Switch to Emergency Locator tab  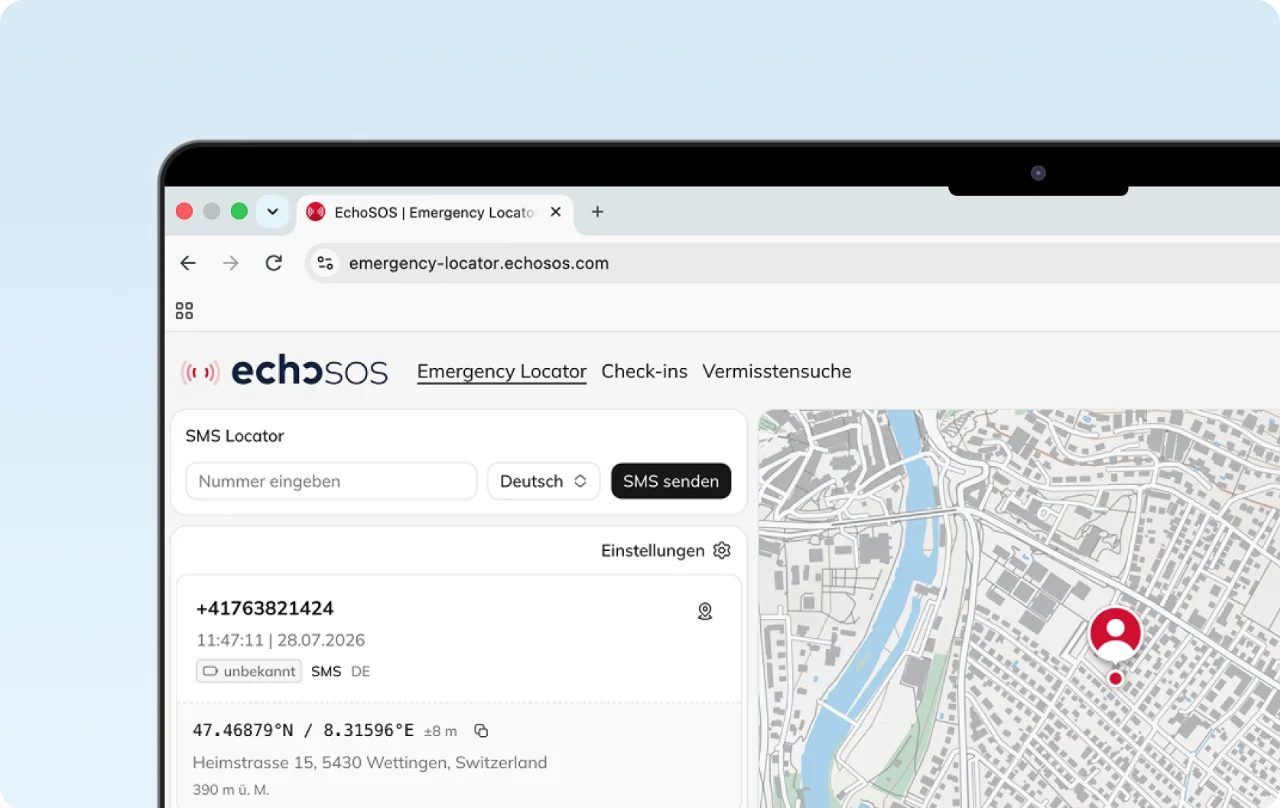pyautogui.click(x=502, y=372)
